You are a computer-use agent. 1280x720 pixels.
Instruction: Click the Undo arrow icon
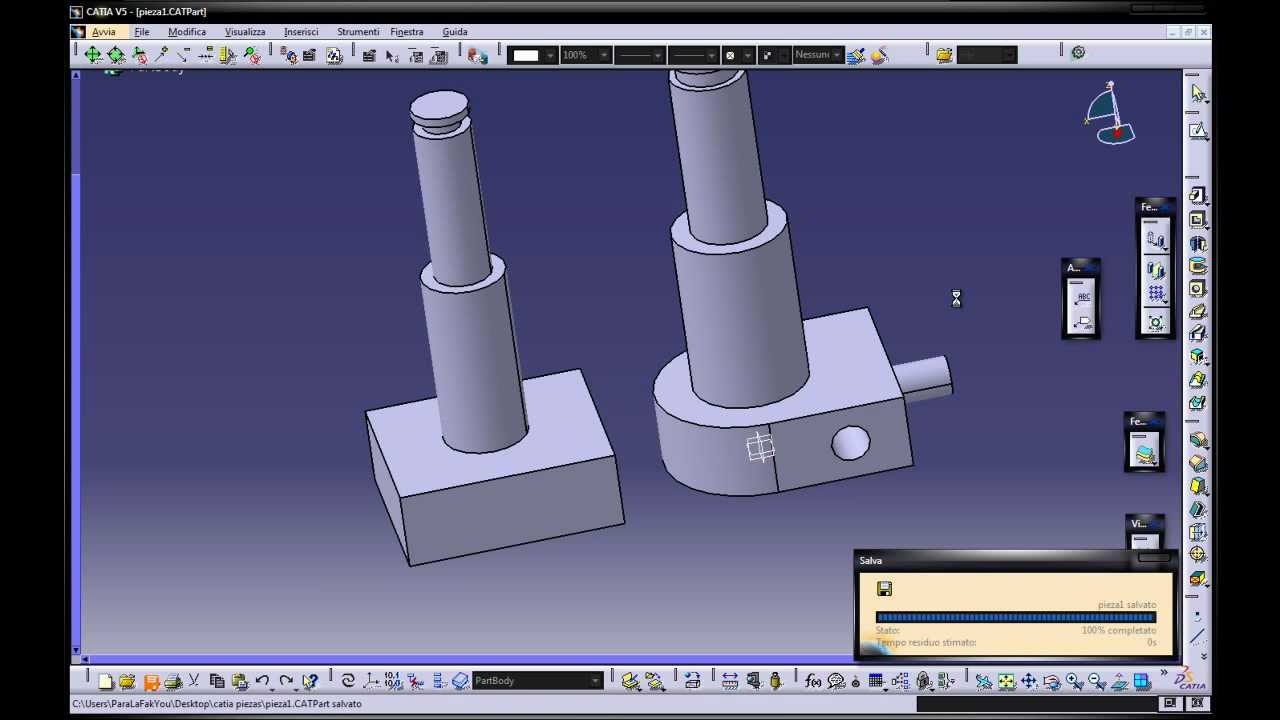click(x=263, y=681)
